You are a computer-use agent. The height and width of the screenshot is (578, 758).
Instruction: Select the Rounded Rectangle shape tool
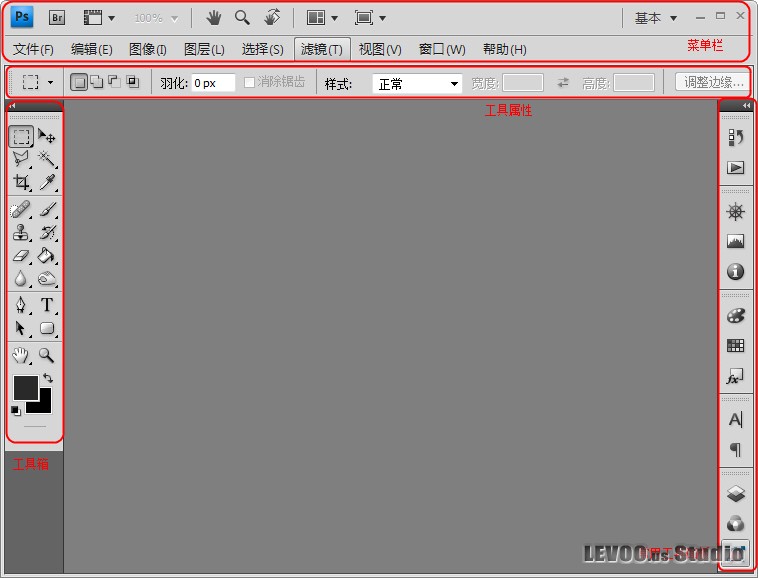(47, 328)
